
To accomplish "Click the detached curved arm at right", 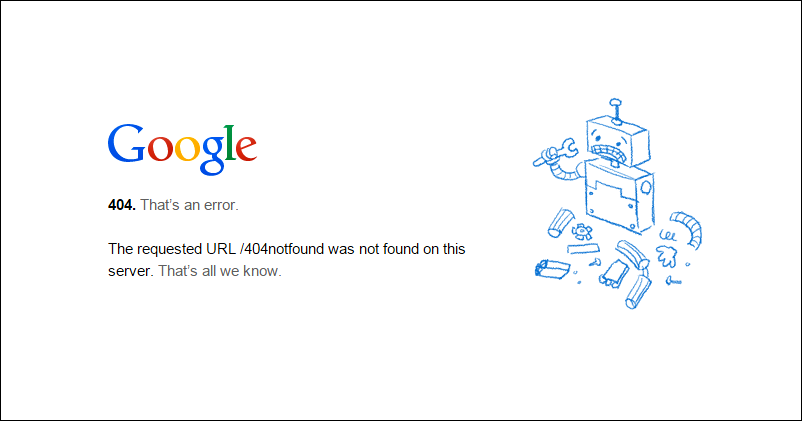I will (x=686, y=229).
